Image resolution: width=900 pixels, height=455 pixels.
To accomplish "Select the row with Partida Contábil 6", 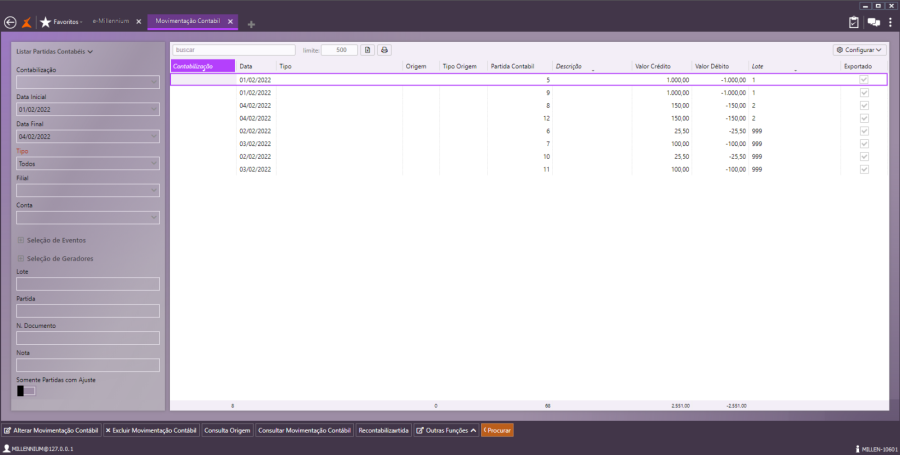I will click(529, 131).
